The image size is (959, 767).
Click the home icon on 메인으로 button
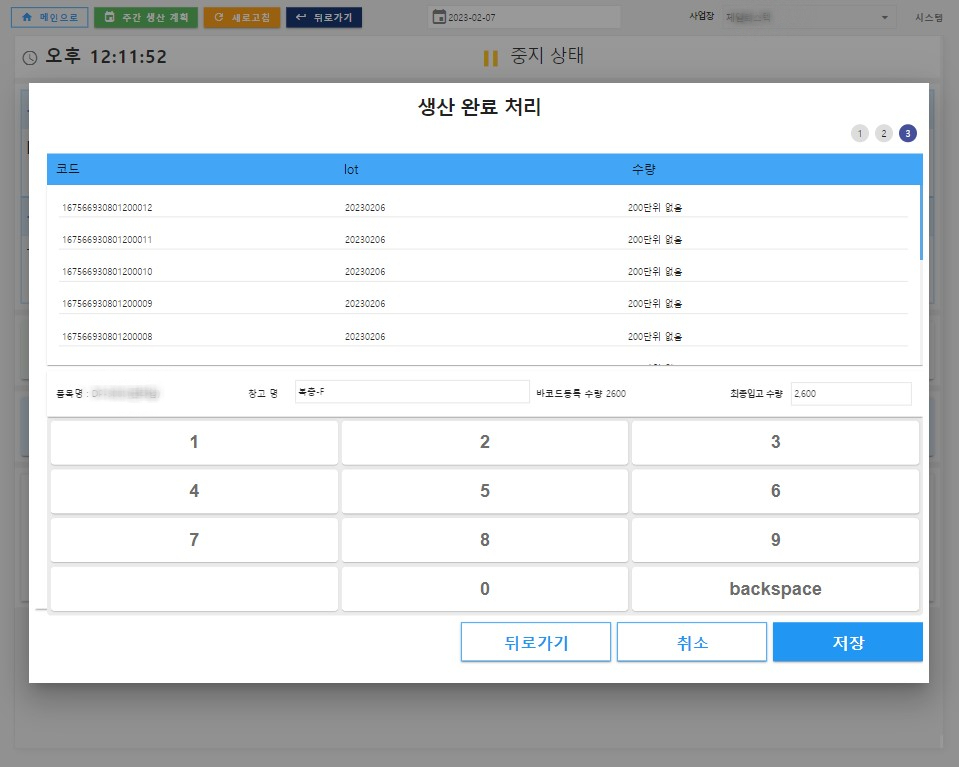click(x=27, y=17)
